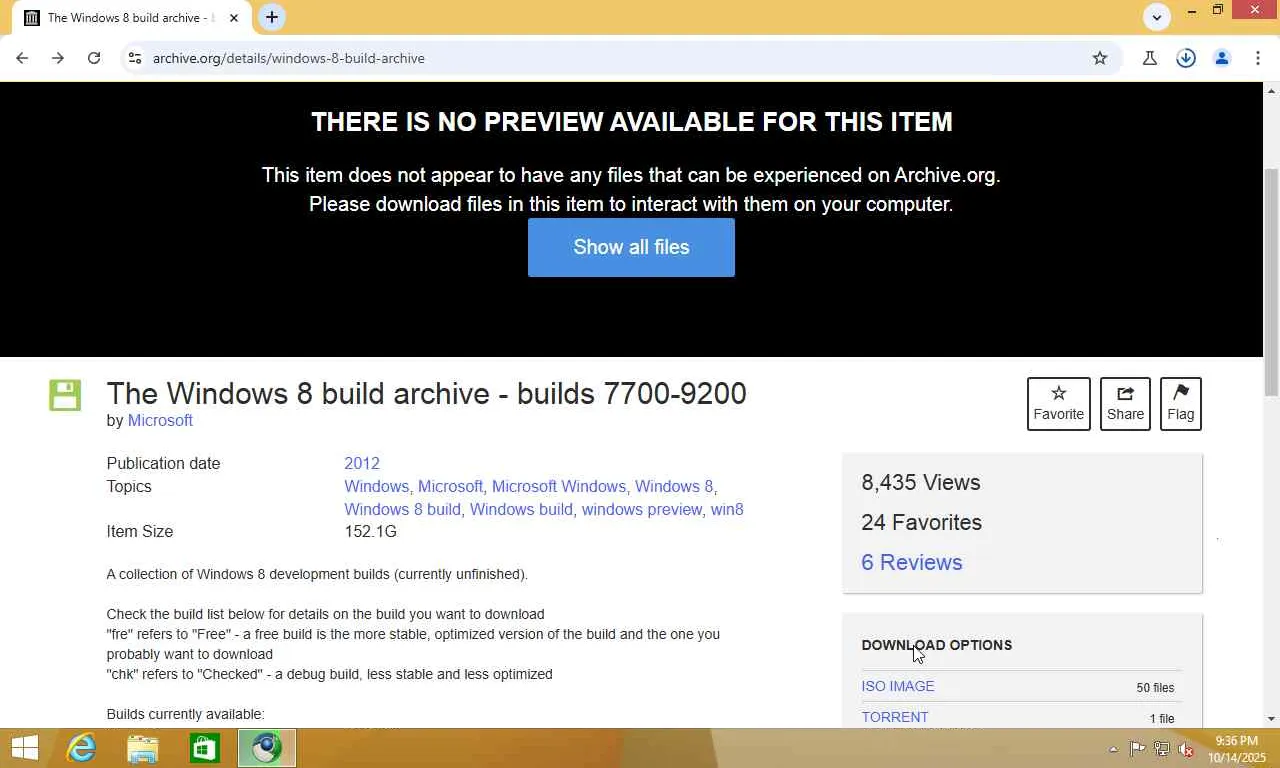This screenshot has width=1280, height=768.
Task: Open the network tray icon
Action: [1162, 749]
